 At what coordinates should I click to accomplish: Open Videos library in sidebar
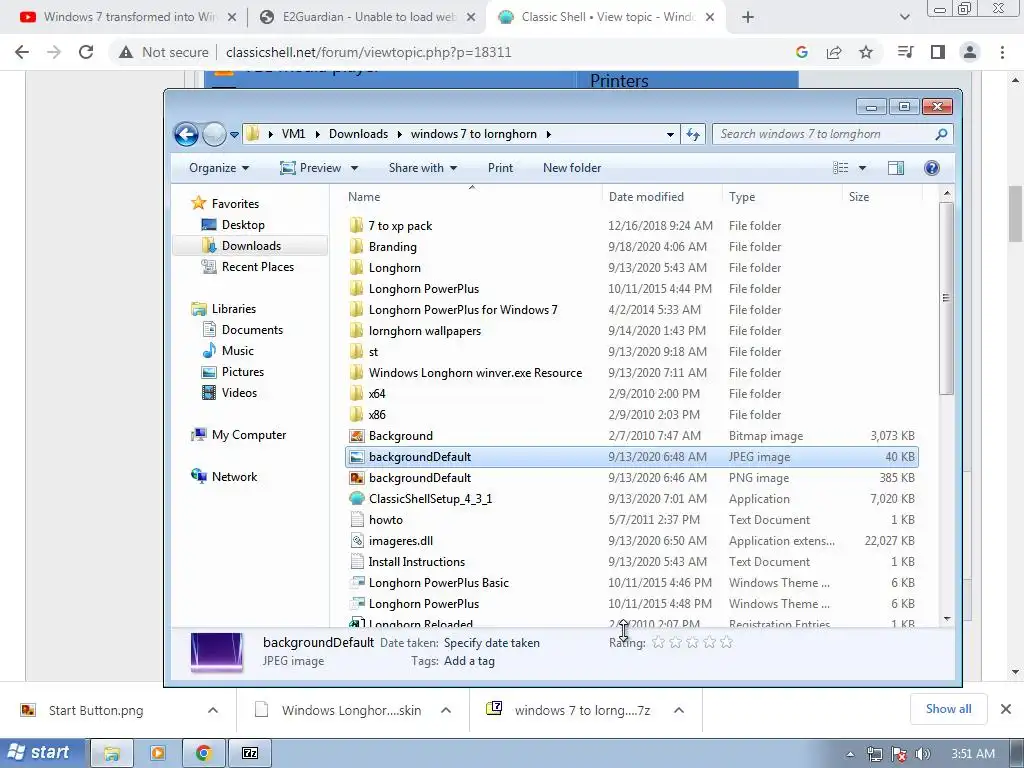pyautogui.click(x=239, y=392)
